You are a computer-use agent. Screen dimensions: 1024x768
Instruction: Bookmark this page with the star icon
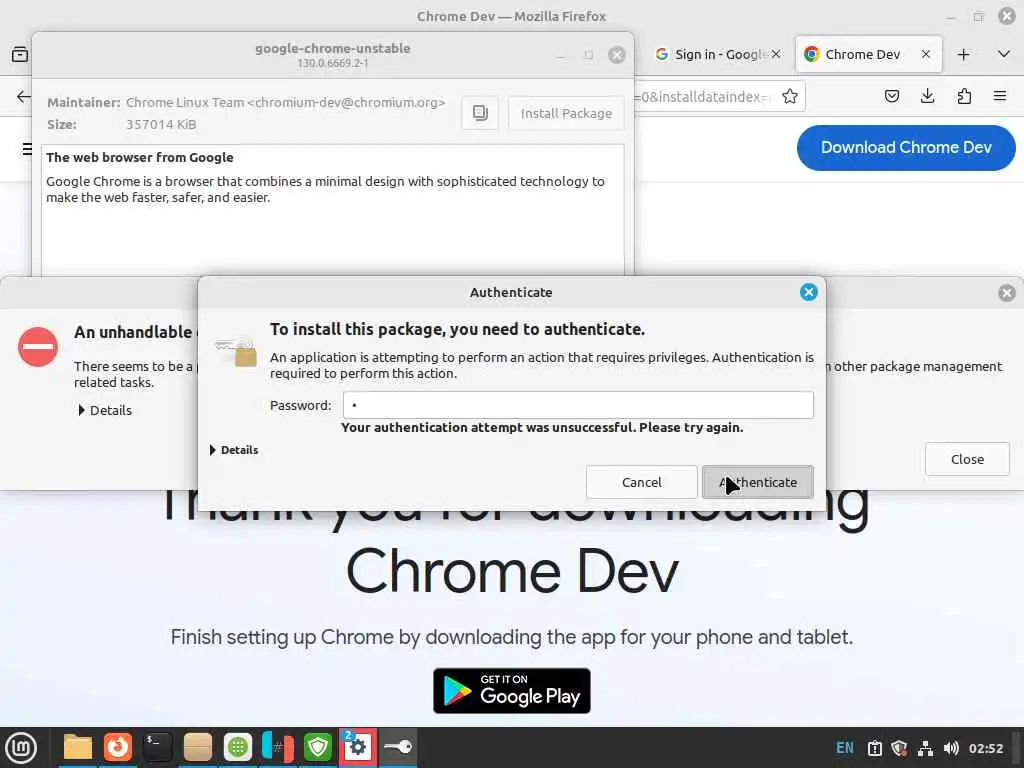[x=790, y=97]
